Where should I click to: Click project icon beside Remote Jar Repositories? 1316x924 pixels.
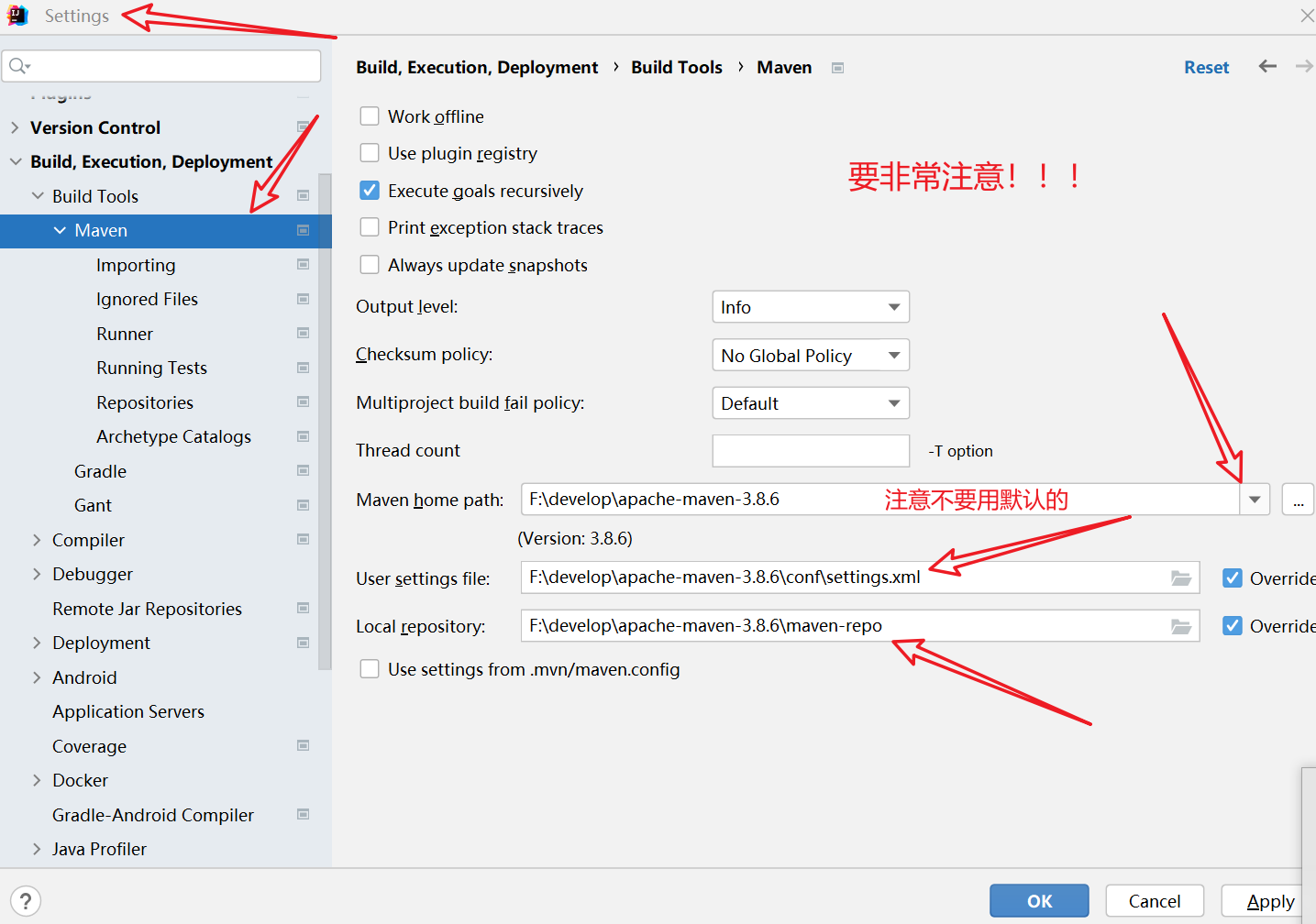[x=303, y=608]
